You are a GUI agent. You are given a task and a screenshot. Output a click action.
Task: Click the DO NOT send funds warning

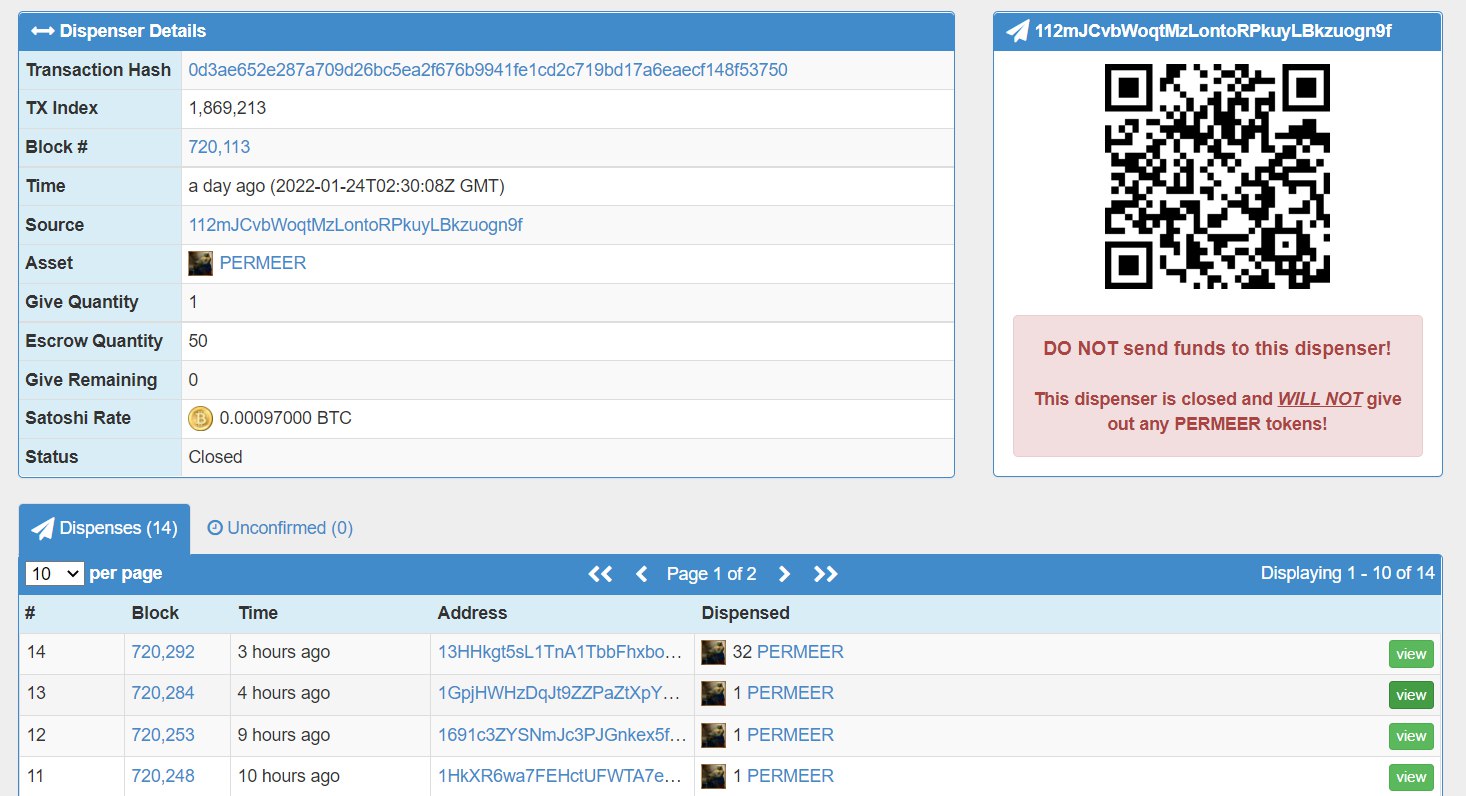pyautogui.click(x=1218, y=349)
